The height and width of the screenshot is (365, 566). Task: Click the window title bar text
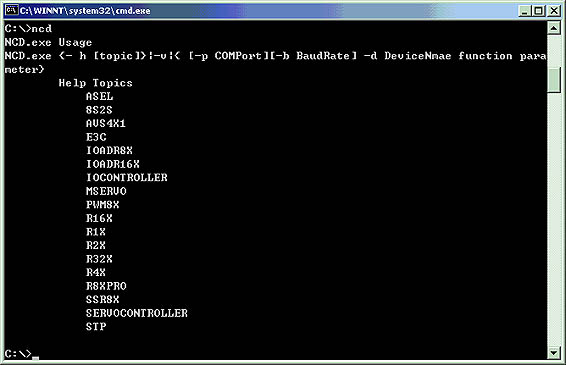[85, 11]
